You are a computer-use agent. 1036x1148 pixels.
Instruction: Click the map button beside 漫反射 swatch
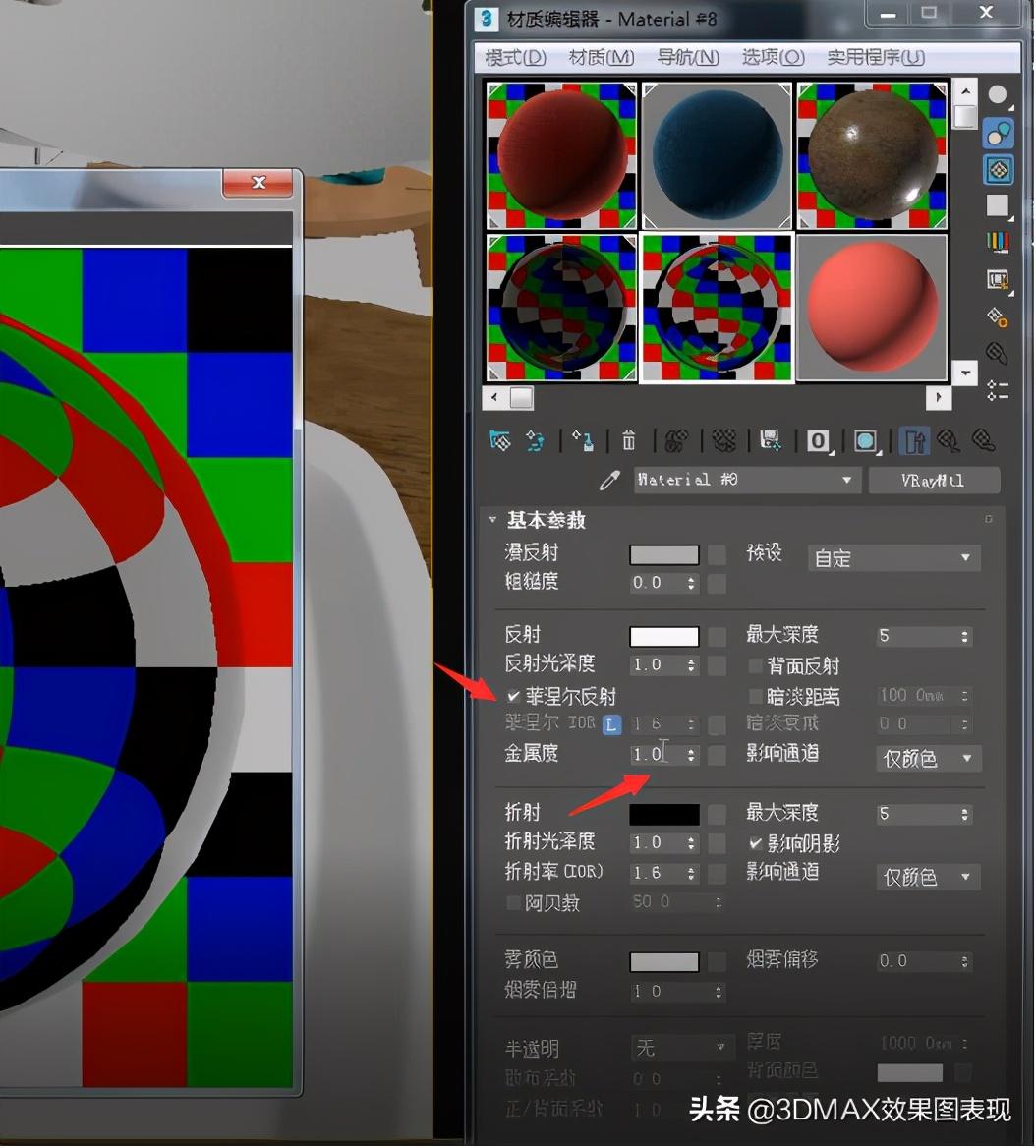718,555
